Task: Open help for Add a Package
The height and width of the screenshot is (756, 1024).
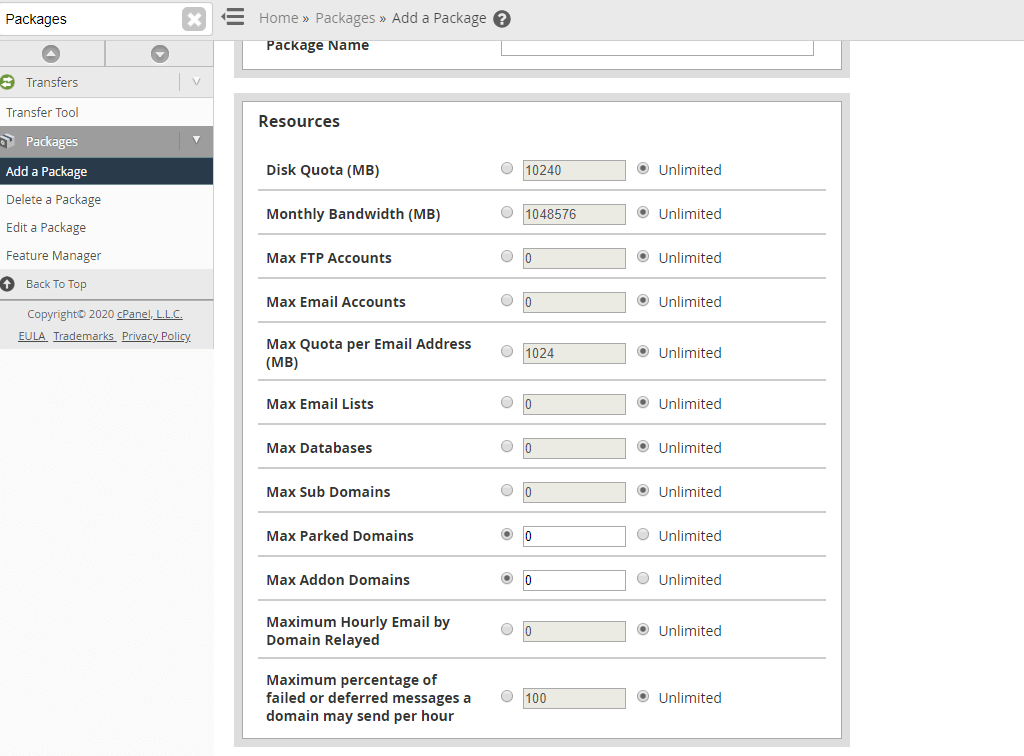Action: point(502,19)
